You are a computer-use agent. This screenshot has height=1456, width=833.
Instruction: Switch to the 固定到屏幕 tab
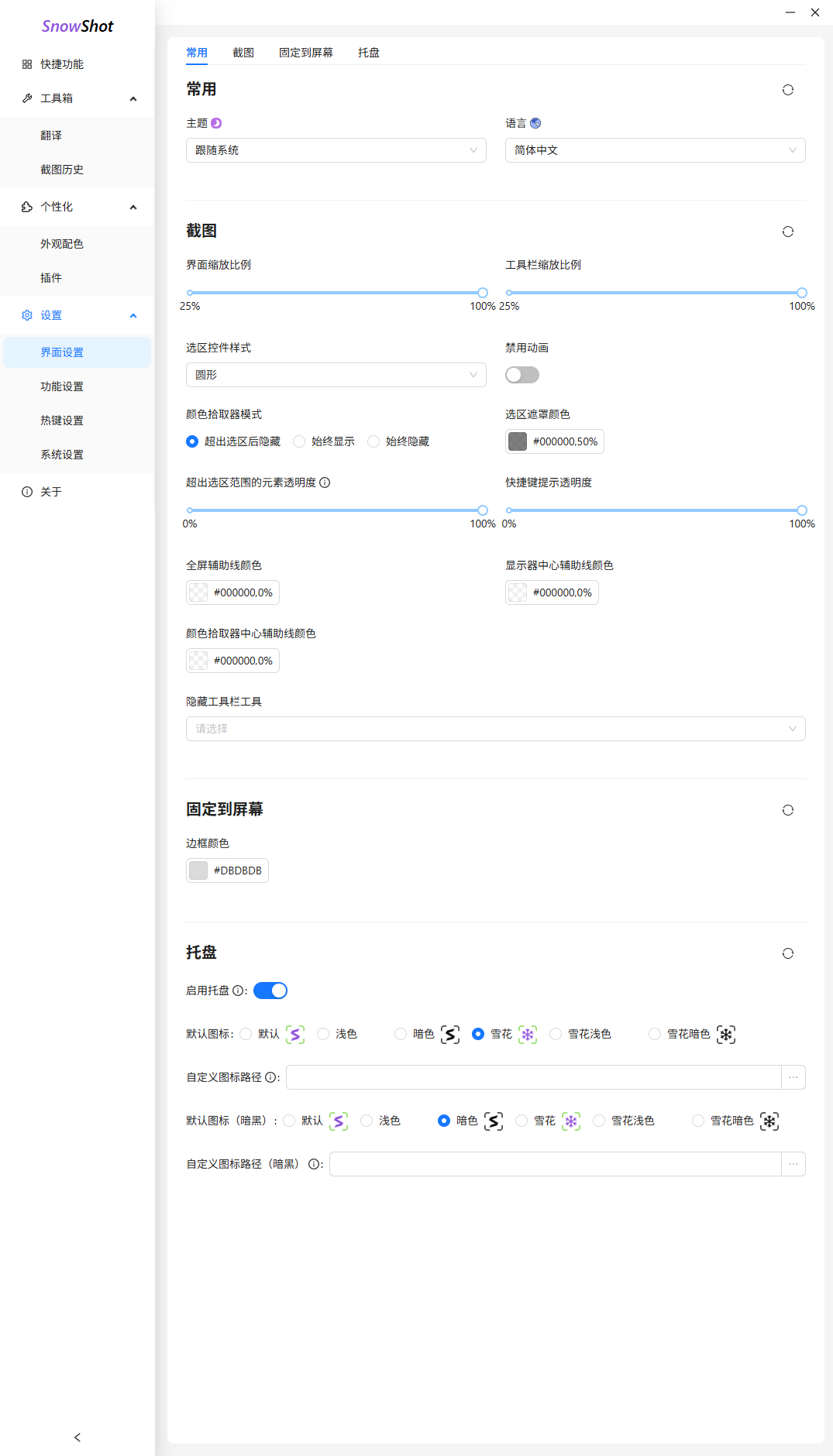click(x=305, y=53)
